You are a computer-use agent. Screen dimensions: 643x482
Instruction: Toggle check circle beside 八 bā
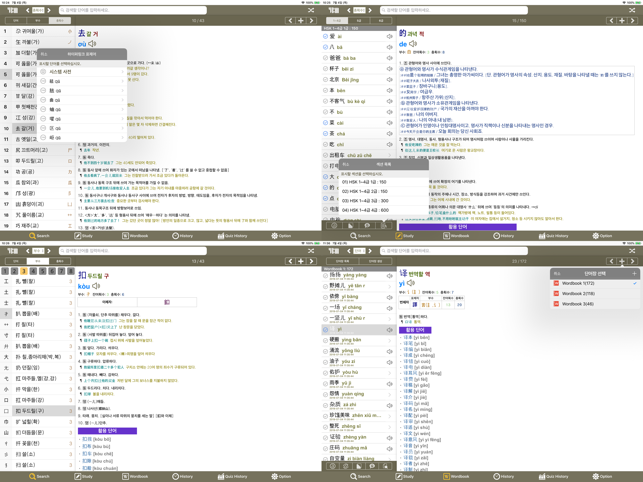[326, 47]
